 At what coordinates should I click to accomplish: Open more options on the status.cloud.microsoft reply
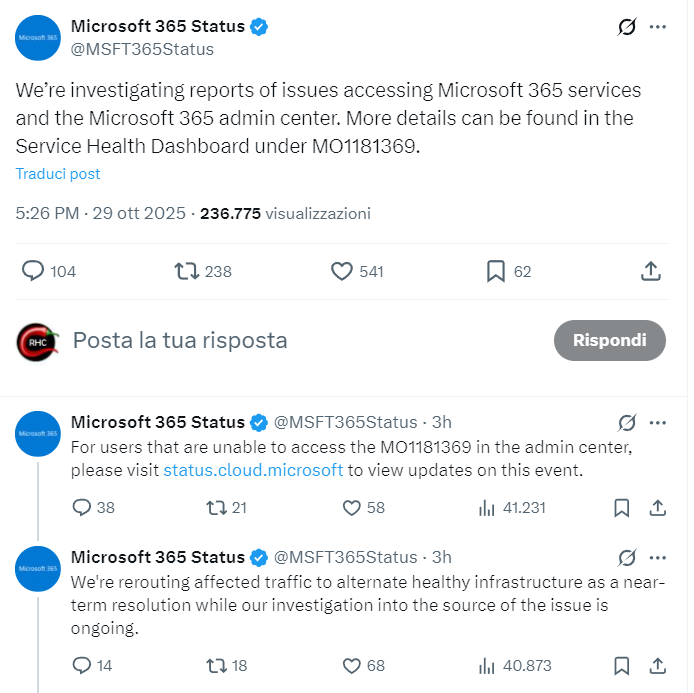(657, 421)
